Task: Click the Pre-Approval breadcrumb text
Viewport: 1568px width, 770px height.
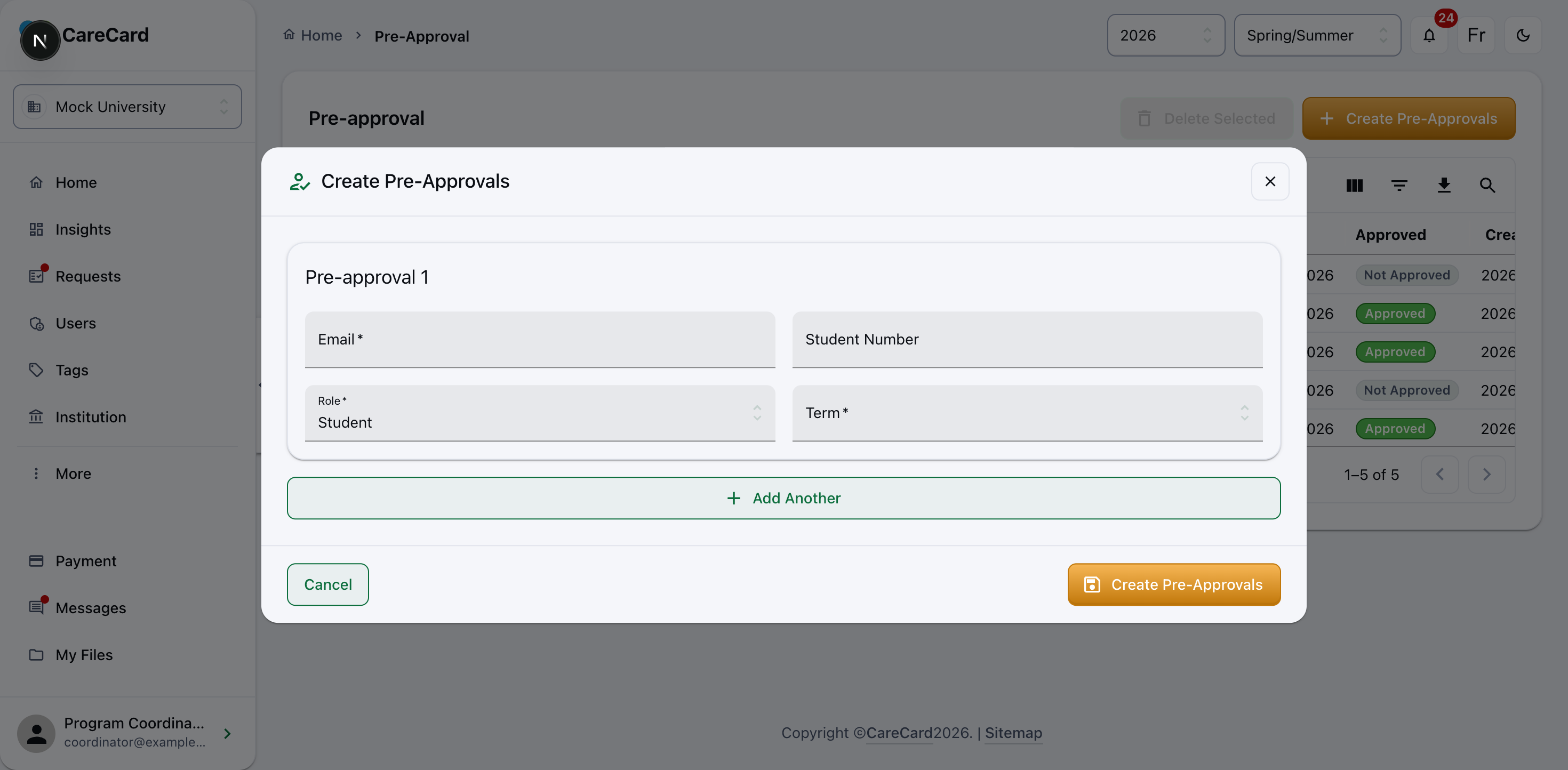Action: (421, 36)
